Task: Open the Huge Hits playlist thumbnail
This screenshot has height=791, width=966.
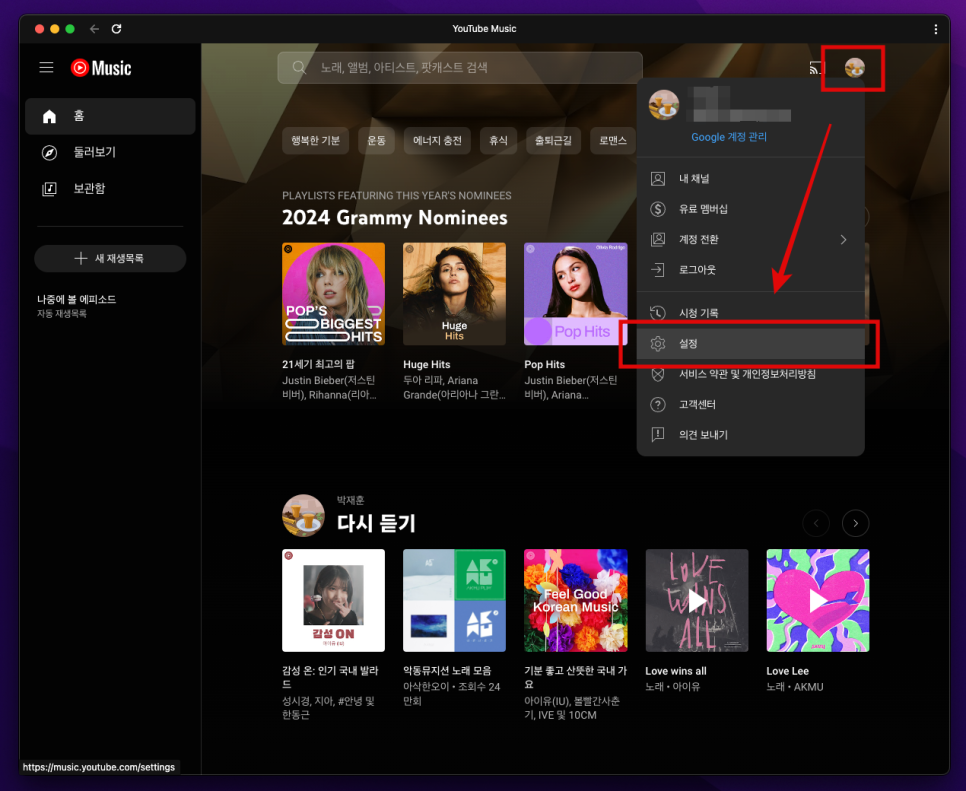Action: click(x=454, y=294)
